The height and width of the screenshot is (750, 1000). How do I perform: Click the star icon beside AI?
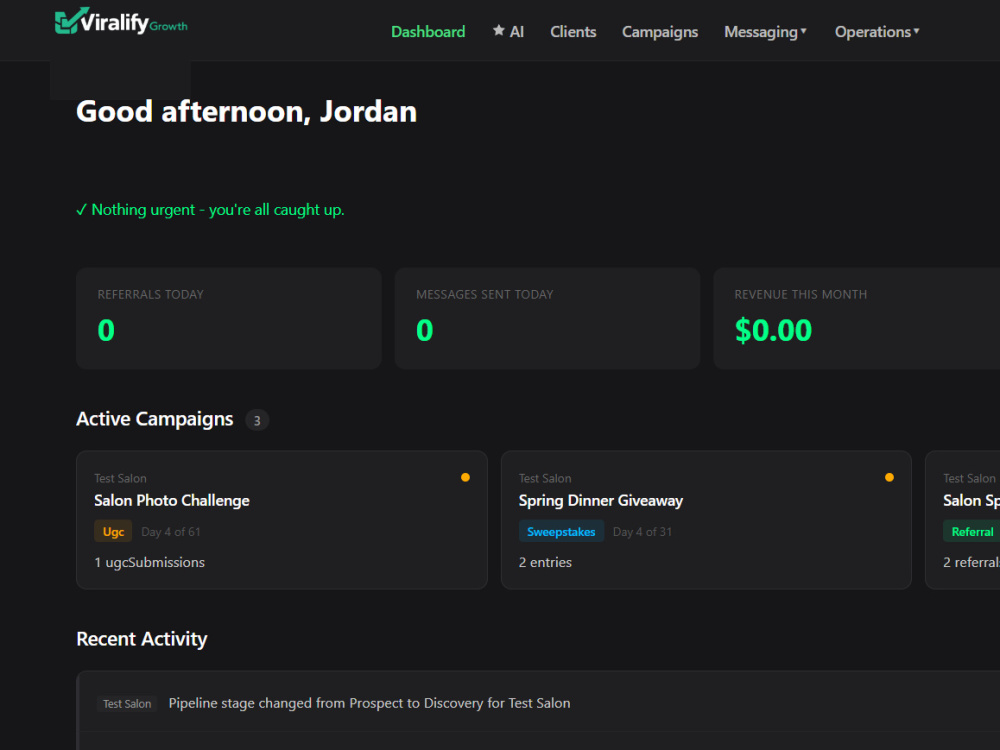(499, 31)
